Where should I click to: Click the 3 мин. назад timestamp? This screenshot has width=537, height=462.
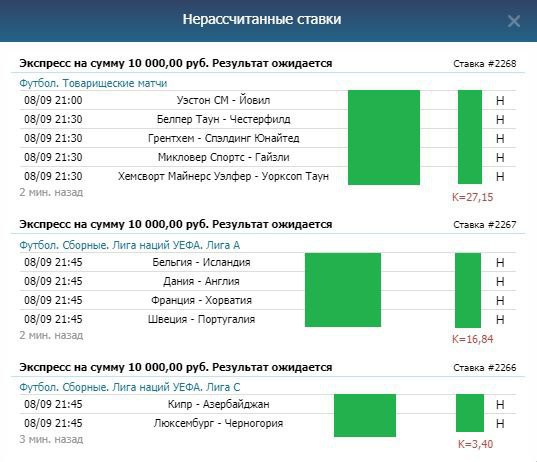(x=51, y=439)
